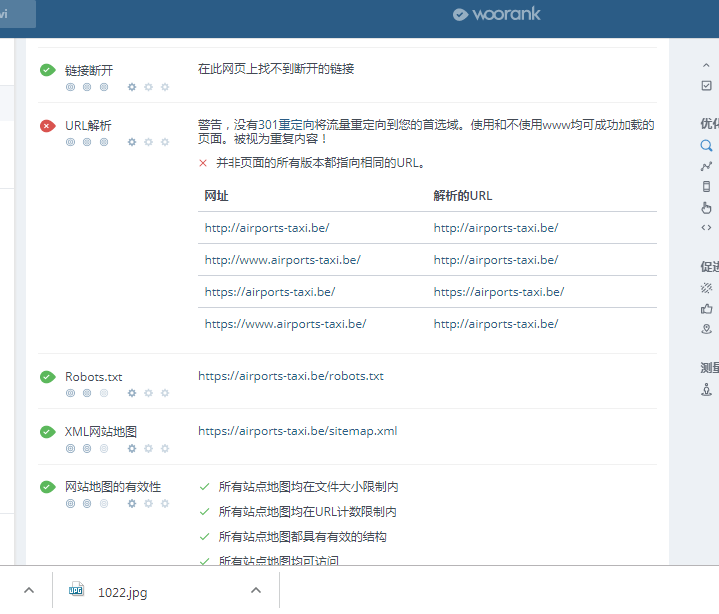Select the hand pointer icon in sidebar

706,208
